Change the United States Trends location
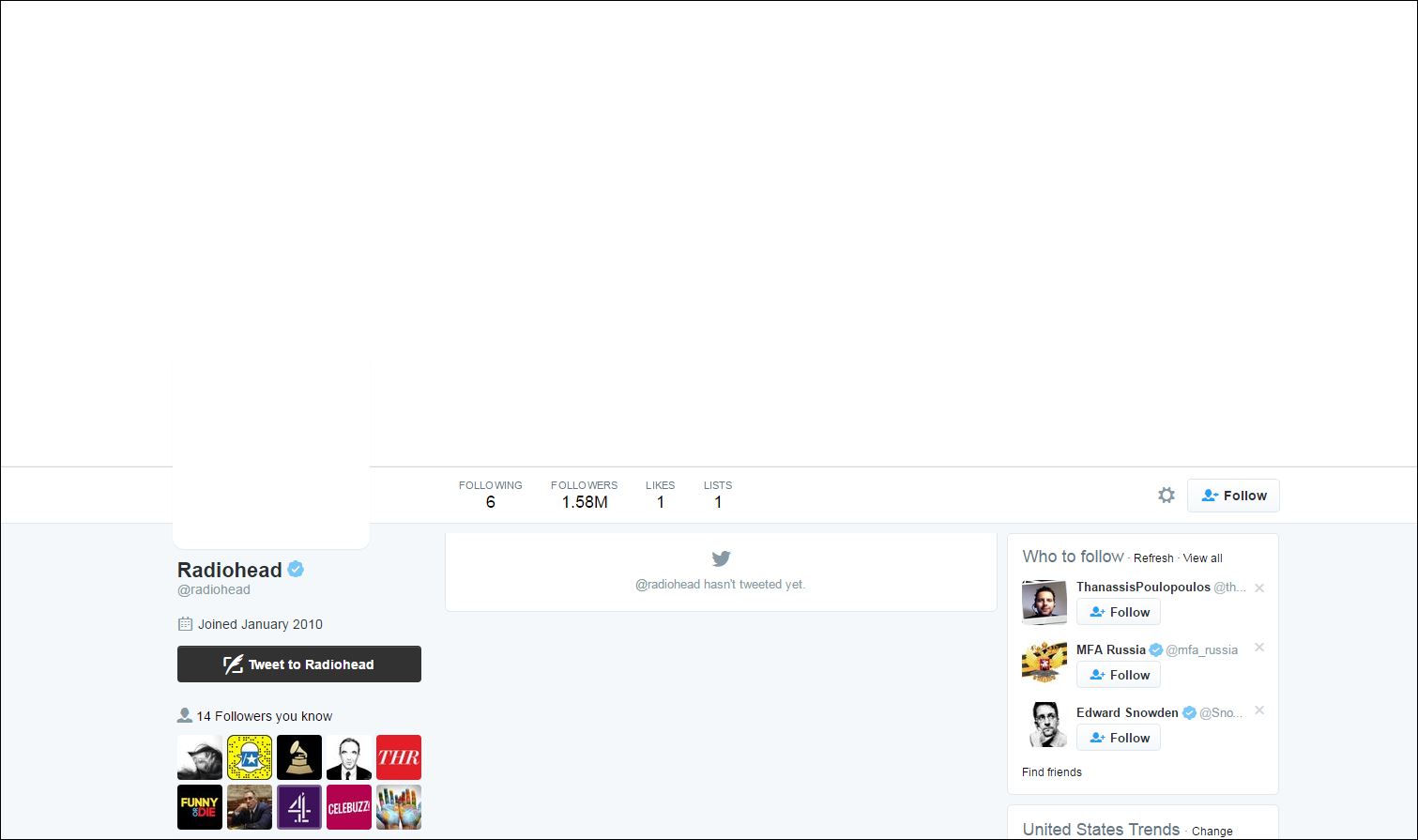Viewport: 1418px width, 840px height. [1212, 832]
